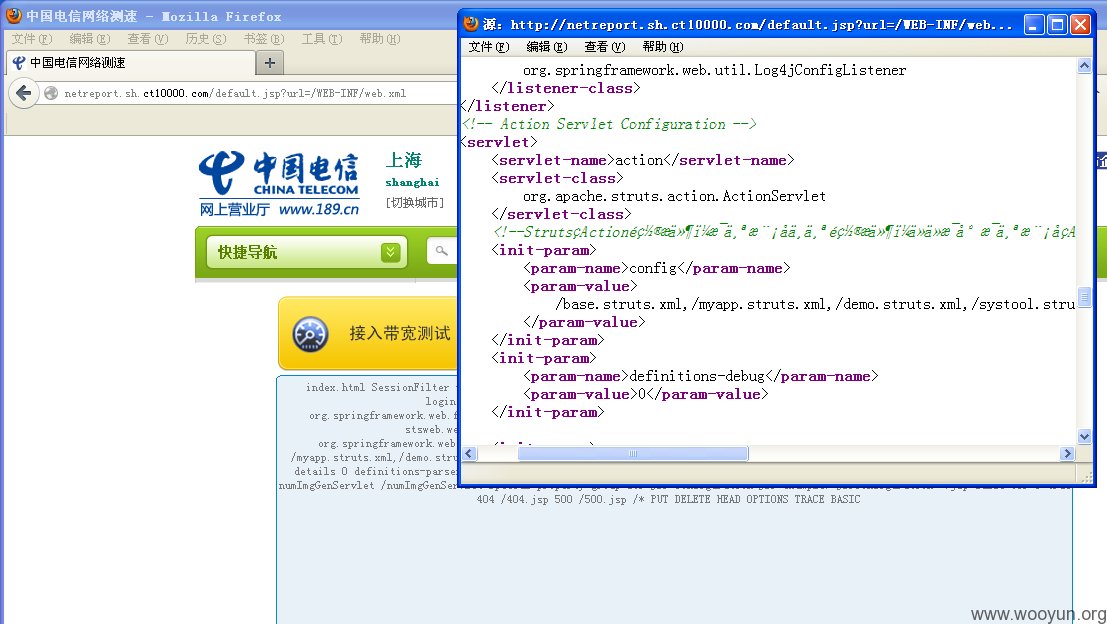Click the www.189.cn link text

pyautogui.click(x=318, y=209)
